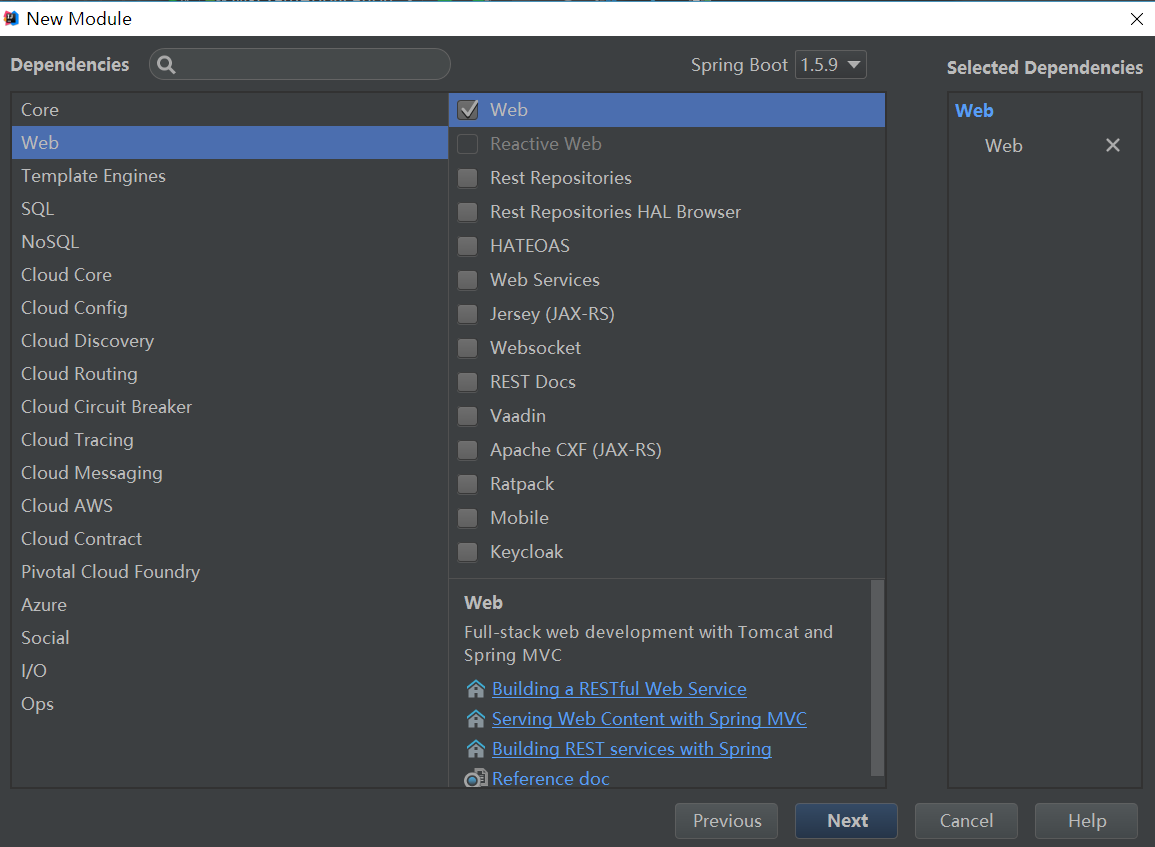Click the Previous button
Image resolution: width=1155 pixels, height=847 pixels.
(x=726, y=820)
